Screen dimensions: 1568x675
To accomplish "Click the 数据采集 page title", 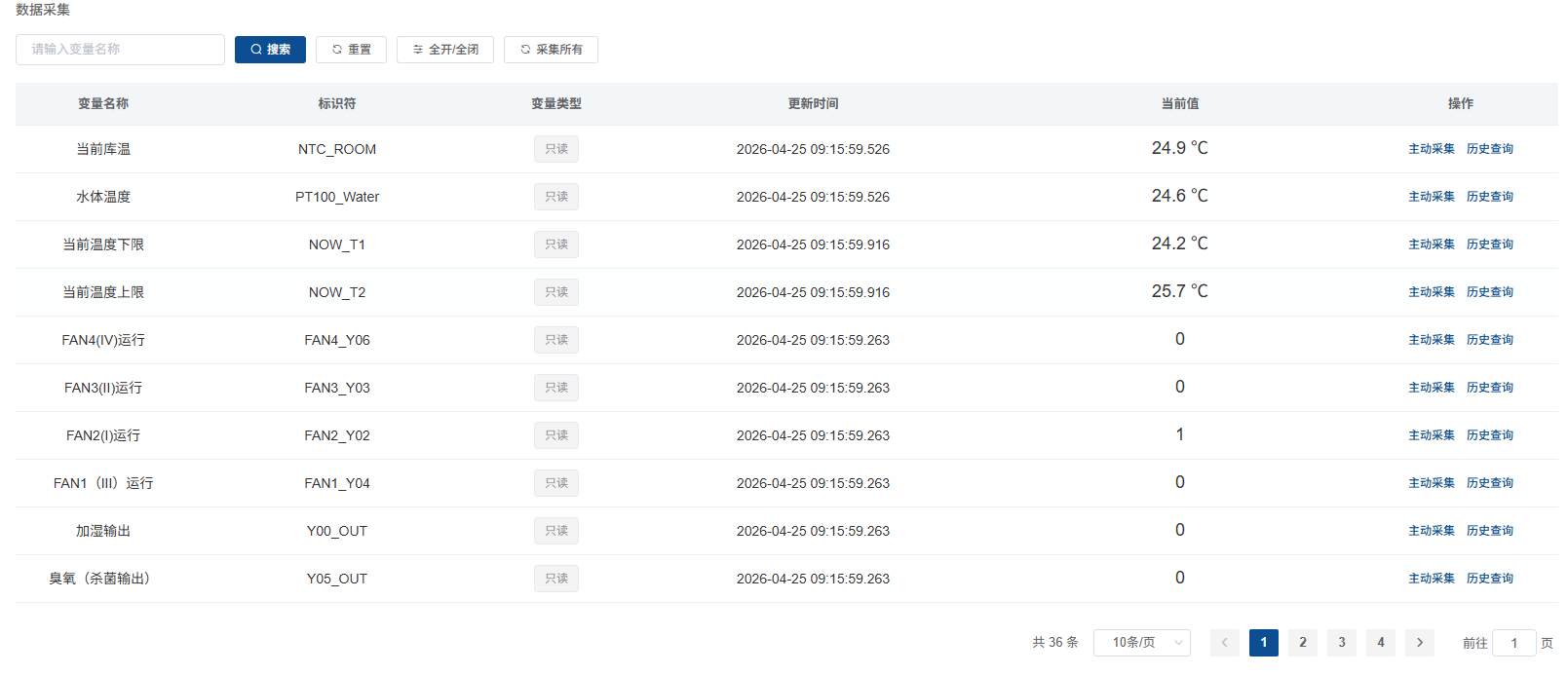I will tap(43, 10).
